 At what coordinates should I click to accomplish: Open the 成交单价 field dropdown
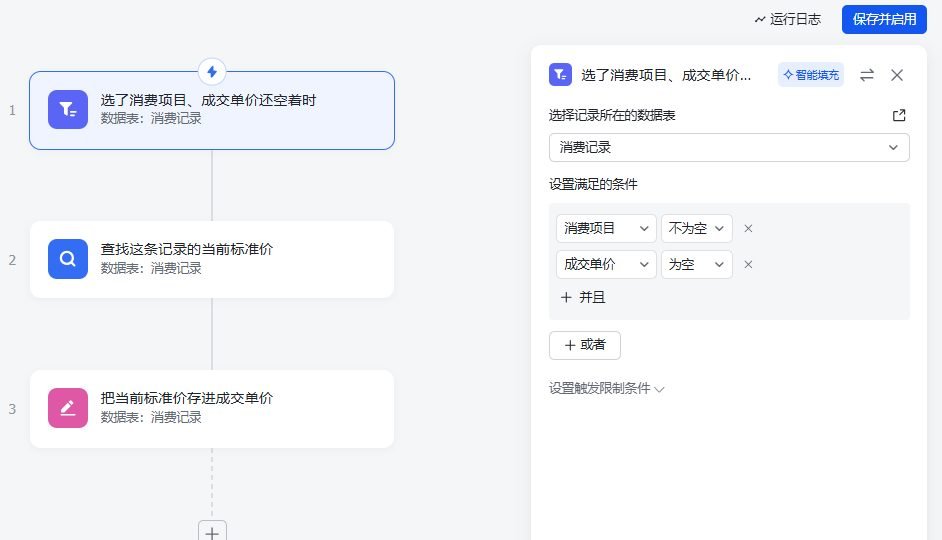point(606,264)
